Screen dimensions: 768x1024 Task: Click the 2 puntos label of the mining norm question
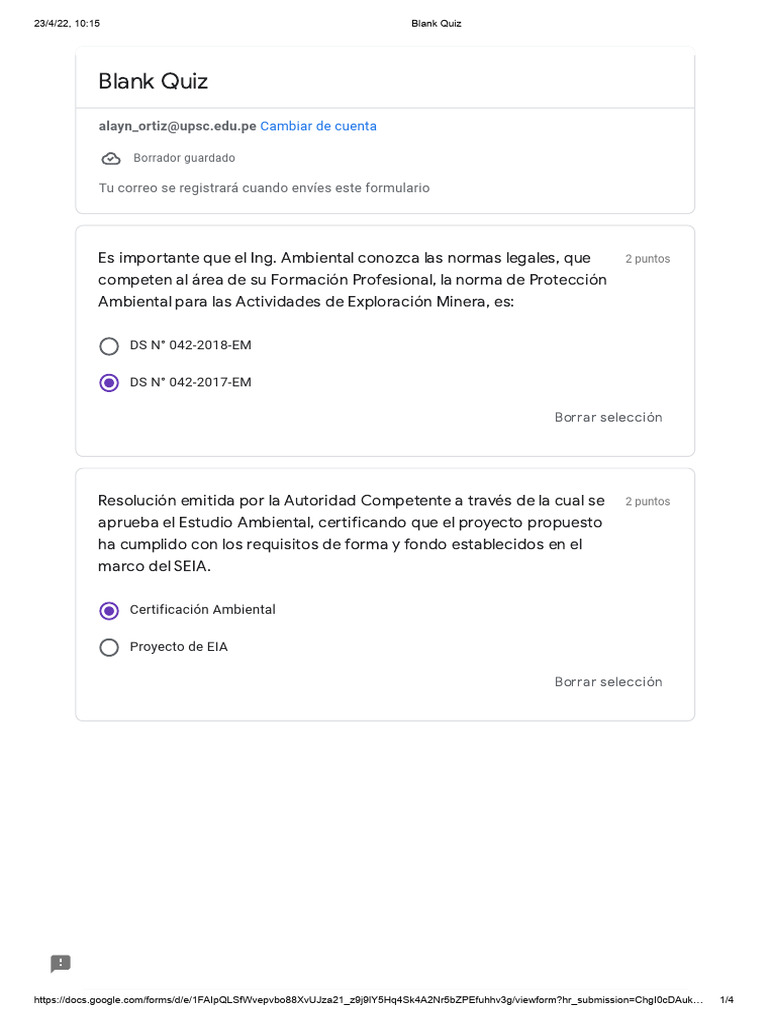point(648,259)
